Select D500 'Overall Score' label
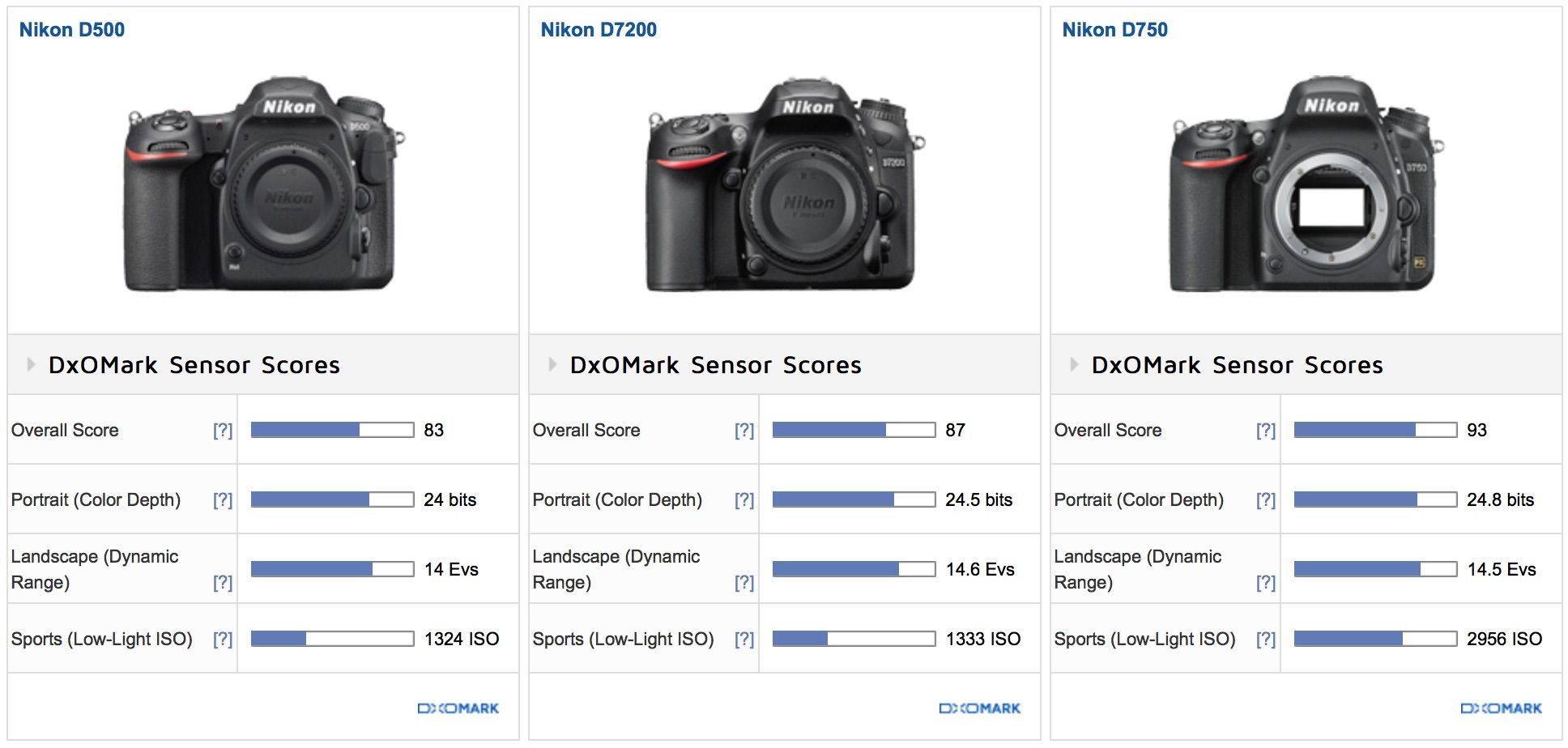The width and height of the screenshot is (1568, 748). 65,431
